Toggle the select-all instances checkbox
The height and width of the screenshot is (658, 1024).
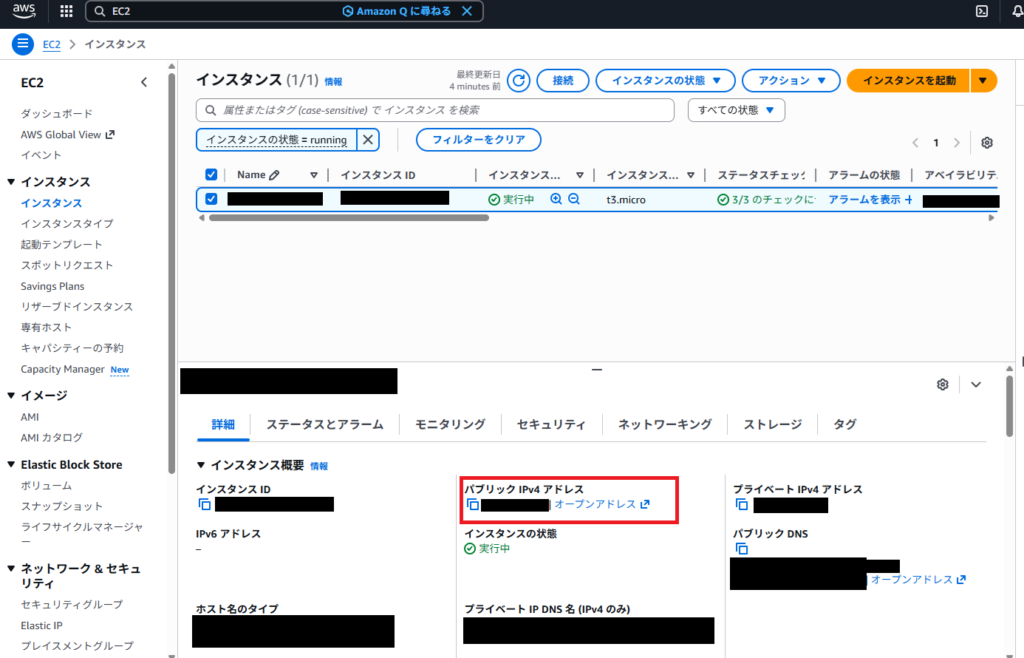pos(211,174)
